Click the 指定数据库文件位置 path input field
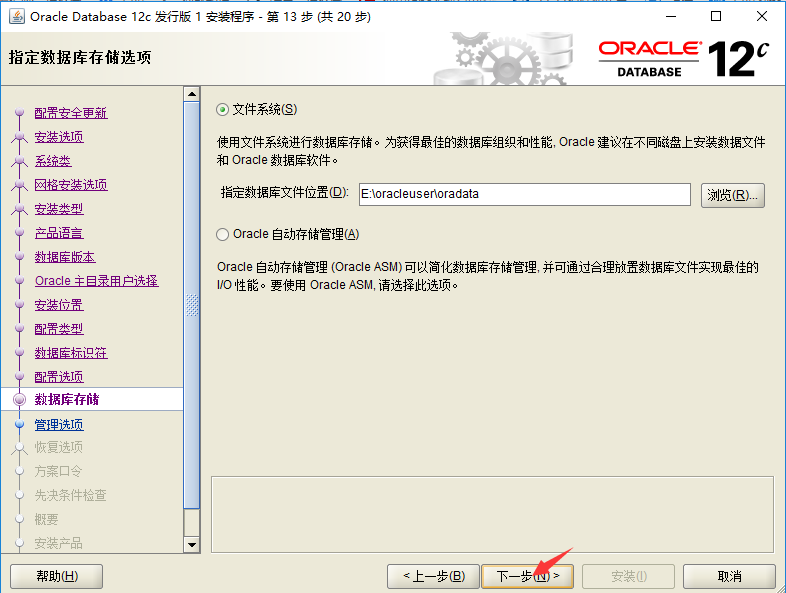Image resolution: width=786 pixels, height=593 pixels. click(525, 194)
